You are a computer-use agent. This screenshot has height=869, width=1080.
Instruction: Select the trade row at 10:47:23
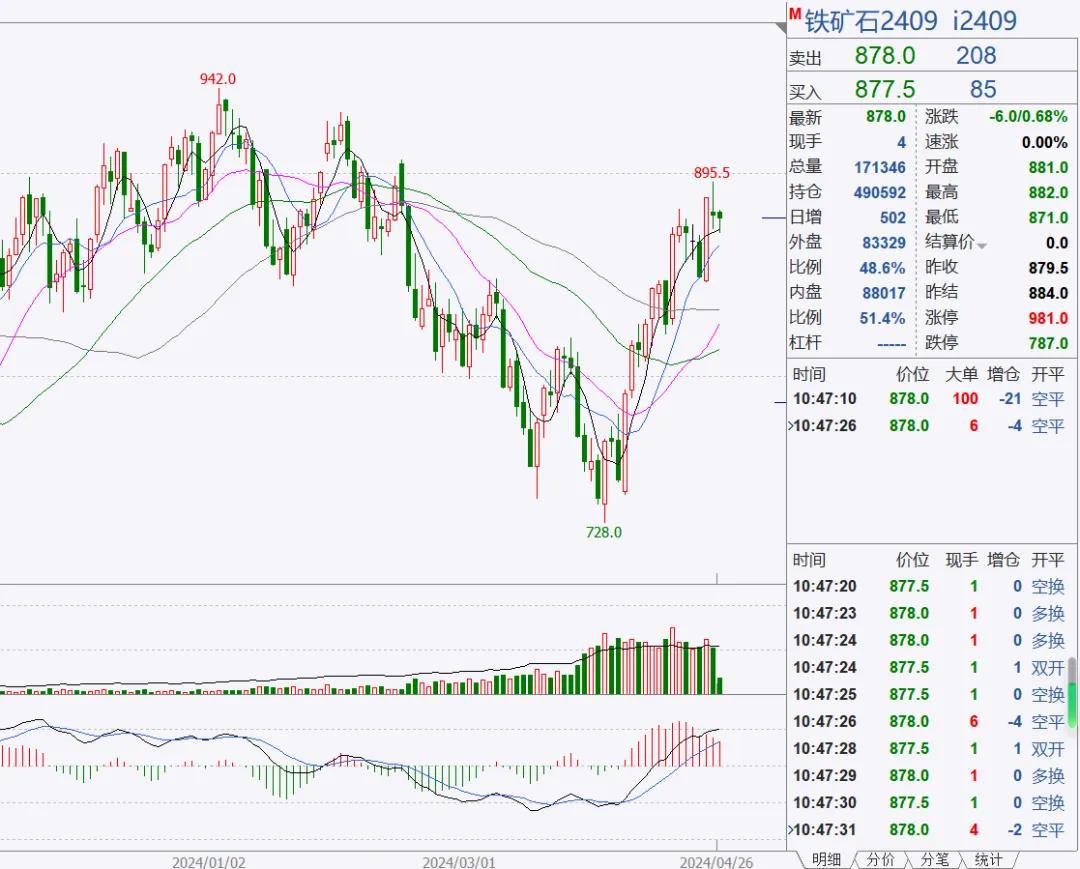[928, 614]
